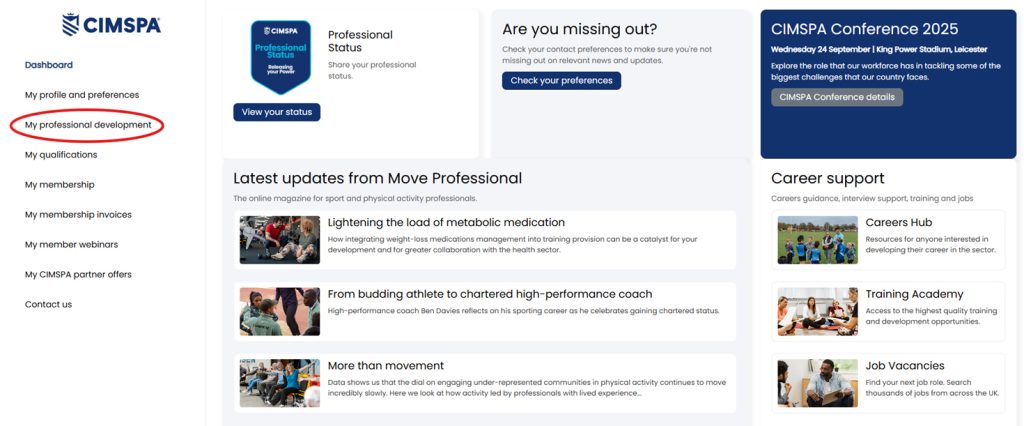Open CIMSPA Conference details

tap(837, 97)
